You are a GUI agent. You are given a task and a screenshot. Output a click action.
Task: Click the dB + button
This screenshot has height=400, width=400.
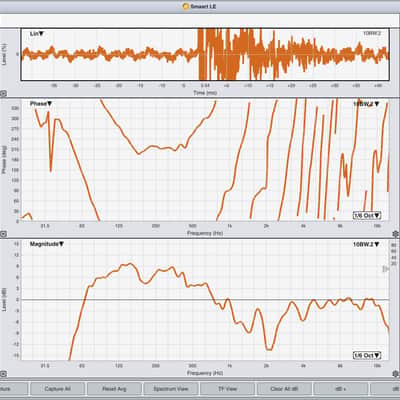coord(341,389)
